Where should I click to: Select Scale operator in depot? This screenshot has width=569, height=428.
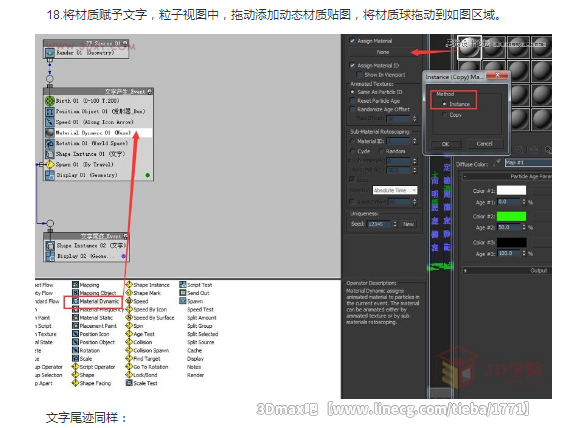pyautogui.click(x=82, y=359)
